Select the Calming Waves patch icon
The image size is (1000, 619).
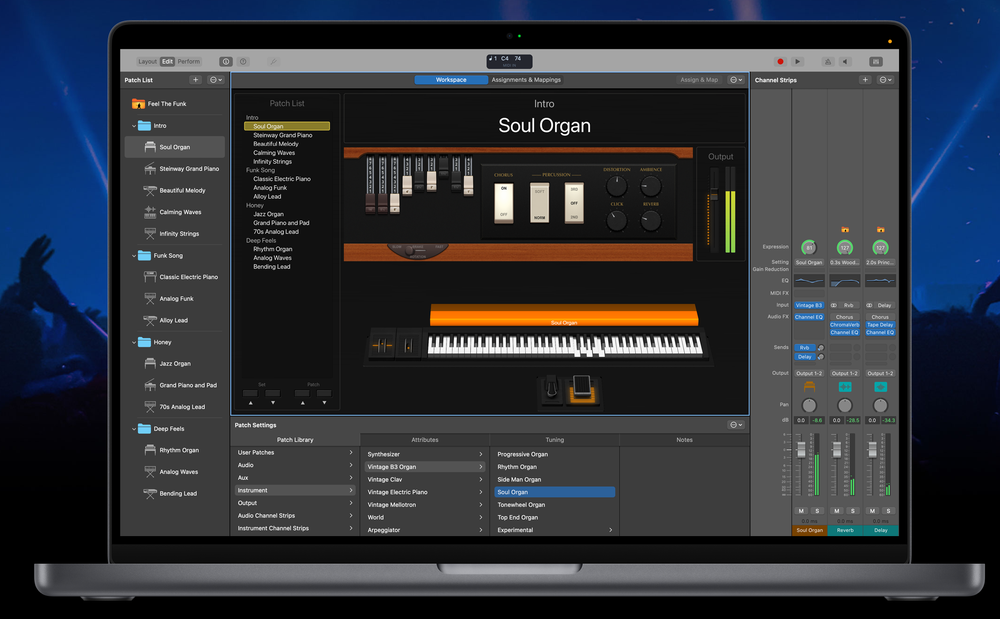[150, 212]
